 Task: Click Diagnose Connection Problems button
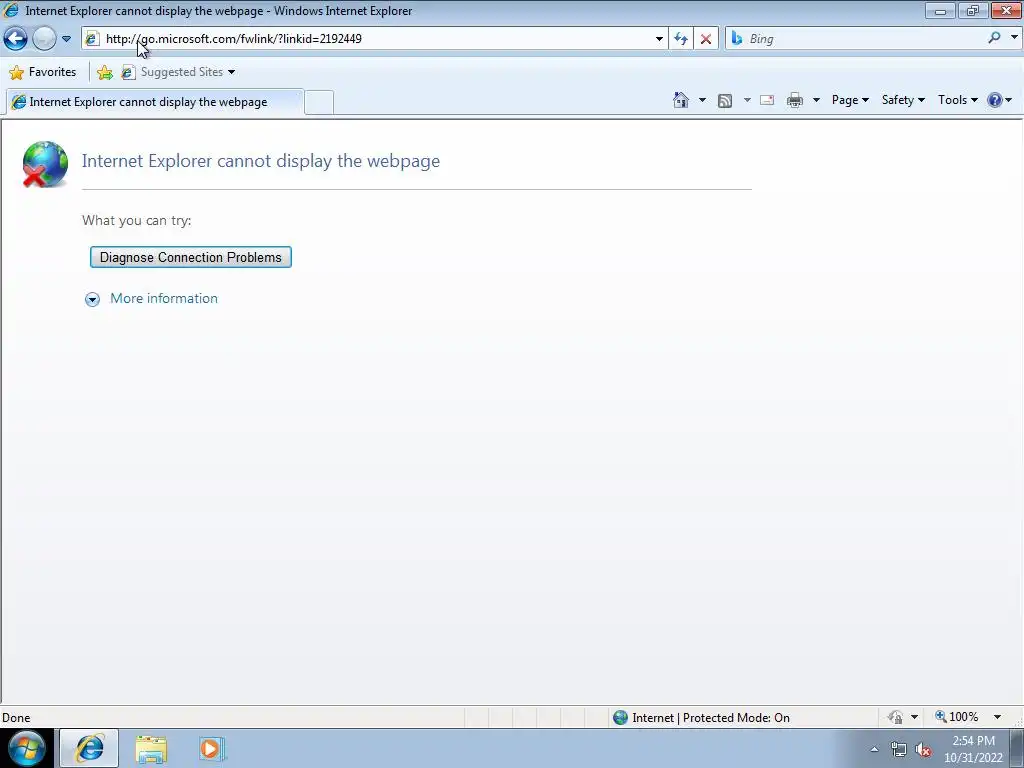pyautogui.click(x=191, y=257)
